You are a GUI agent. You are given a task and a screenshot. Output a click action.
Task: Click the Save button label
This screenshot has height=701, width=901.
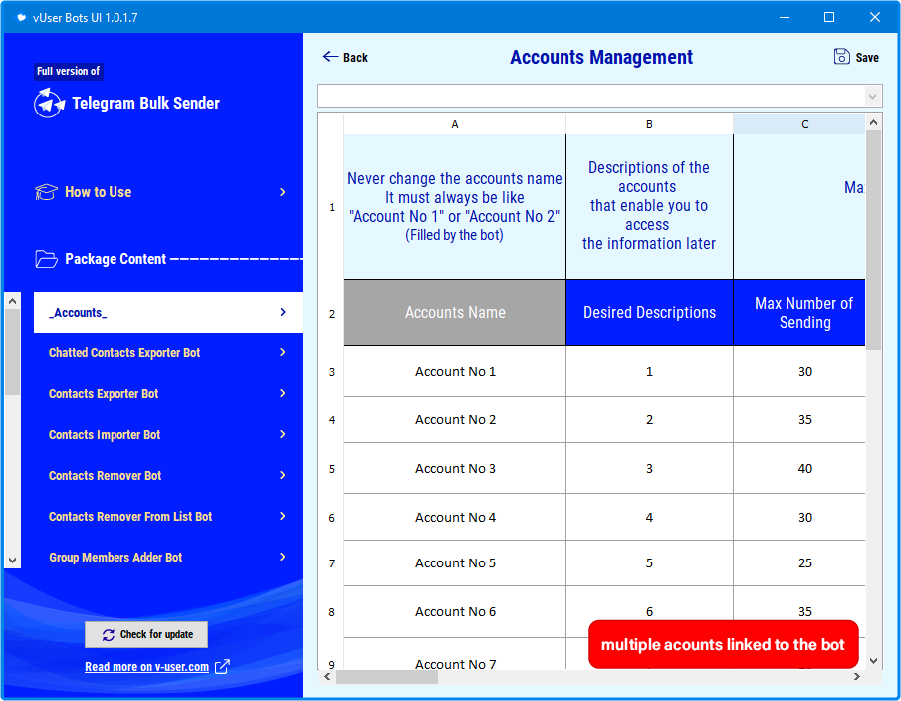(x=867, y=57)
